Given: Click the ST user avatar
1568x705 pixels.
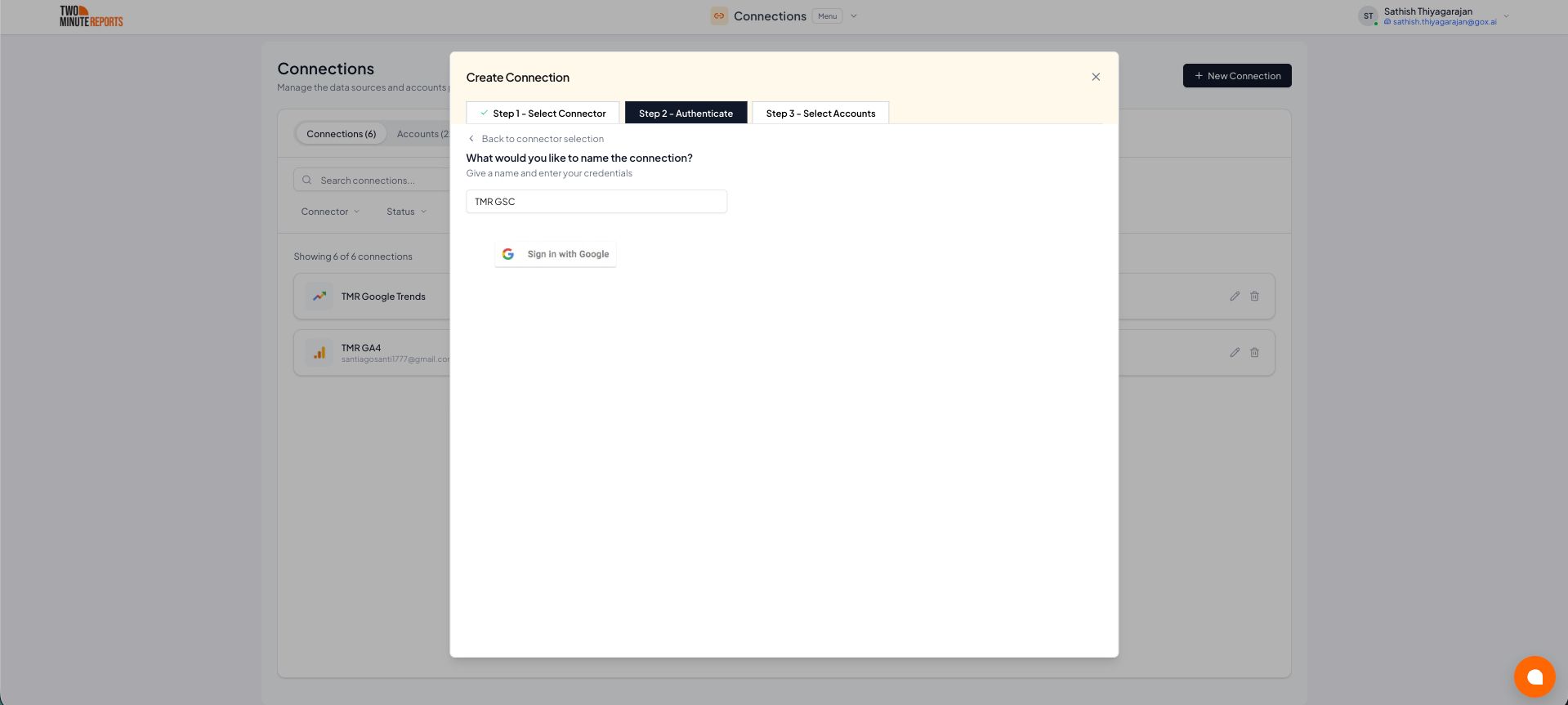Looking at the screenshot, I should point(1368,16).
